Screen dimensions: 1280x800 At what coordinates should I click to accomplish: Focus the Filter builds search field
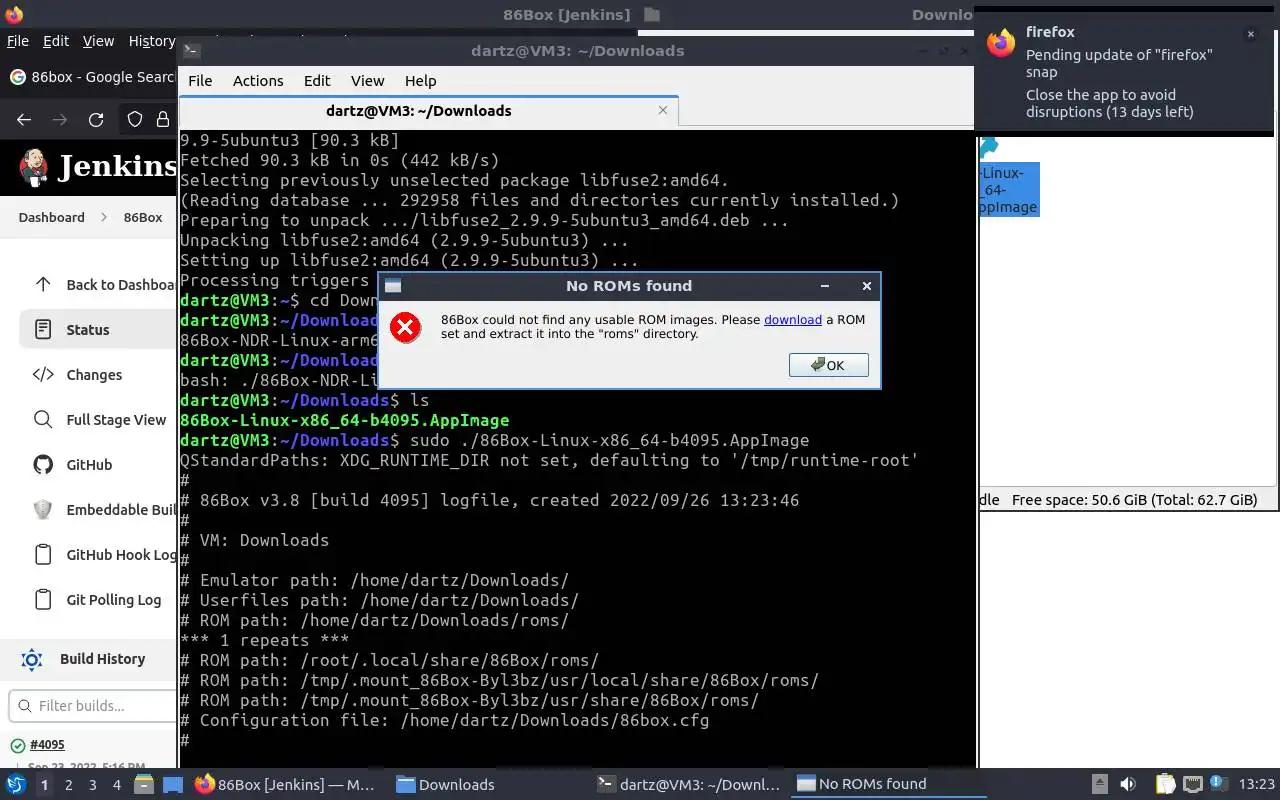click(x=92, y=706)
